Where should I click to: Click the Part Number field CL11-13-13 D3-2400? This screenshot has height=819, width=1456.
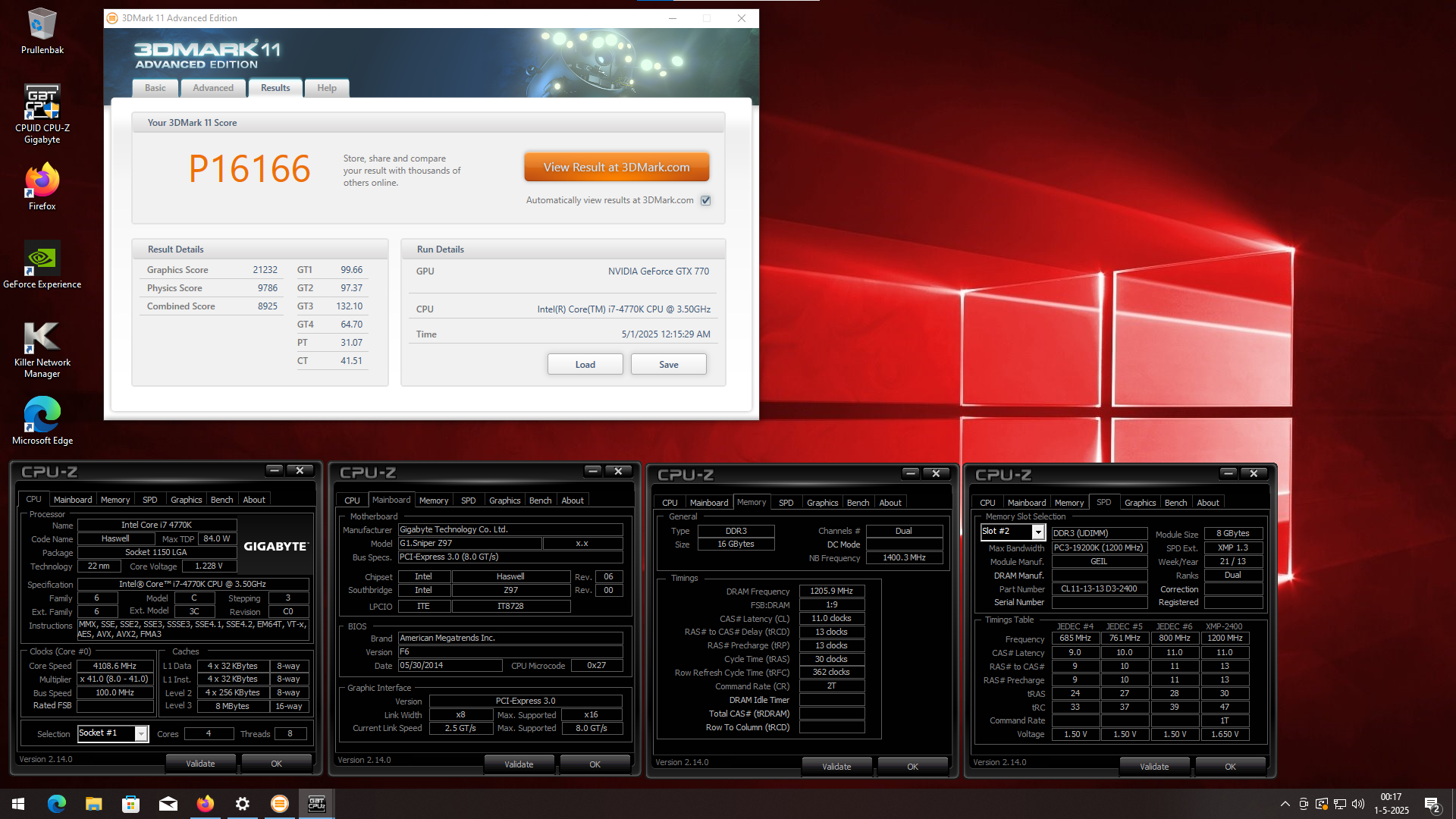[1099, 588]
